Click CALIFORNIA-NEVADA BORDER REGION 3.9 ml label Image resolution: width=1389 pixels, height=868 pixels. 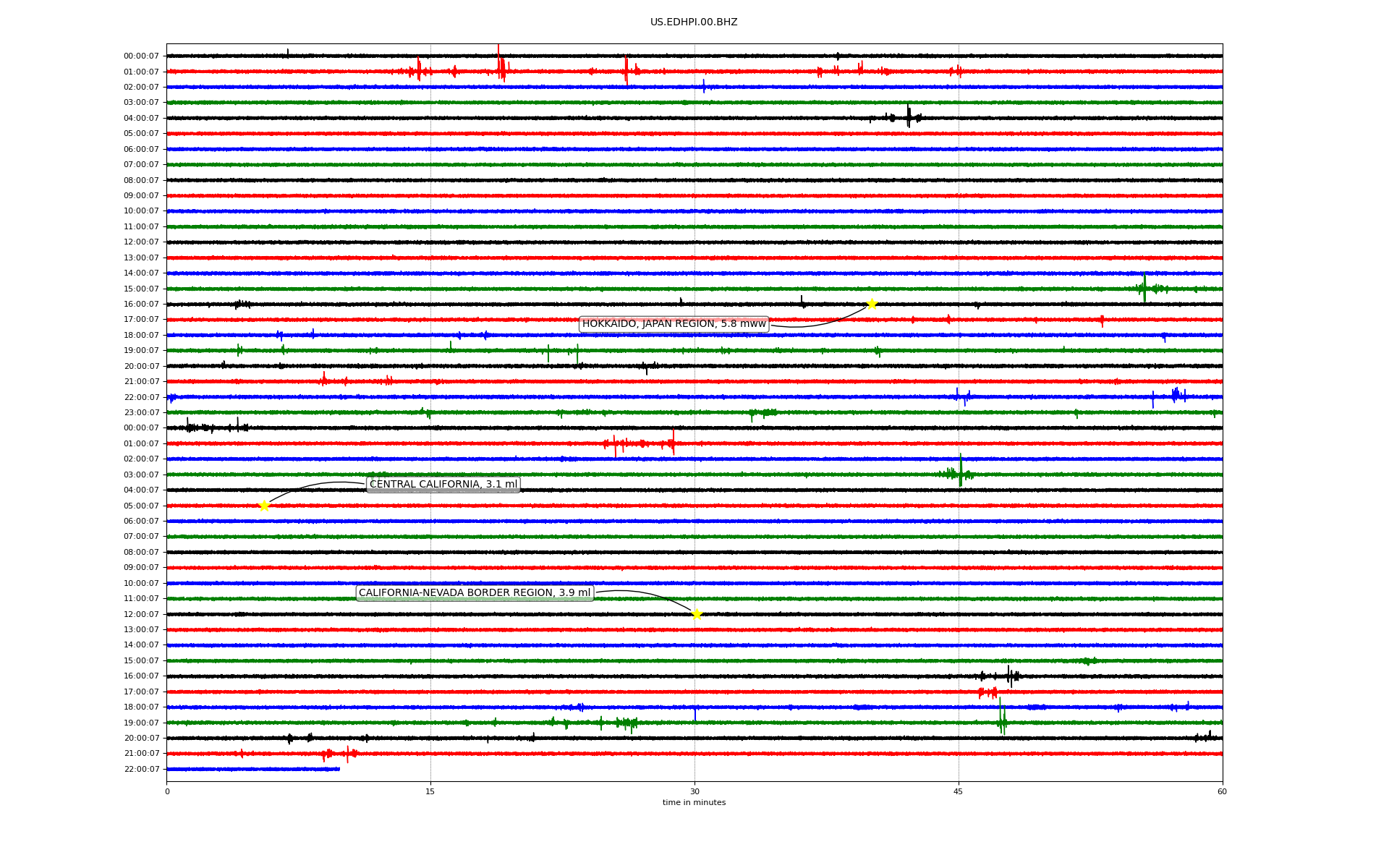pos(475,593)
